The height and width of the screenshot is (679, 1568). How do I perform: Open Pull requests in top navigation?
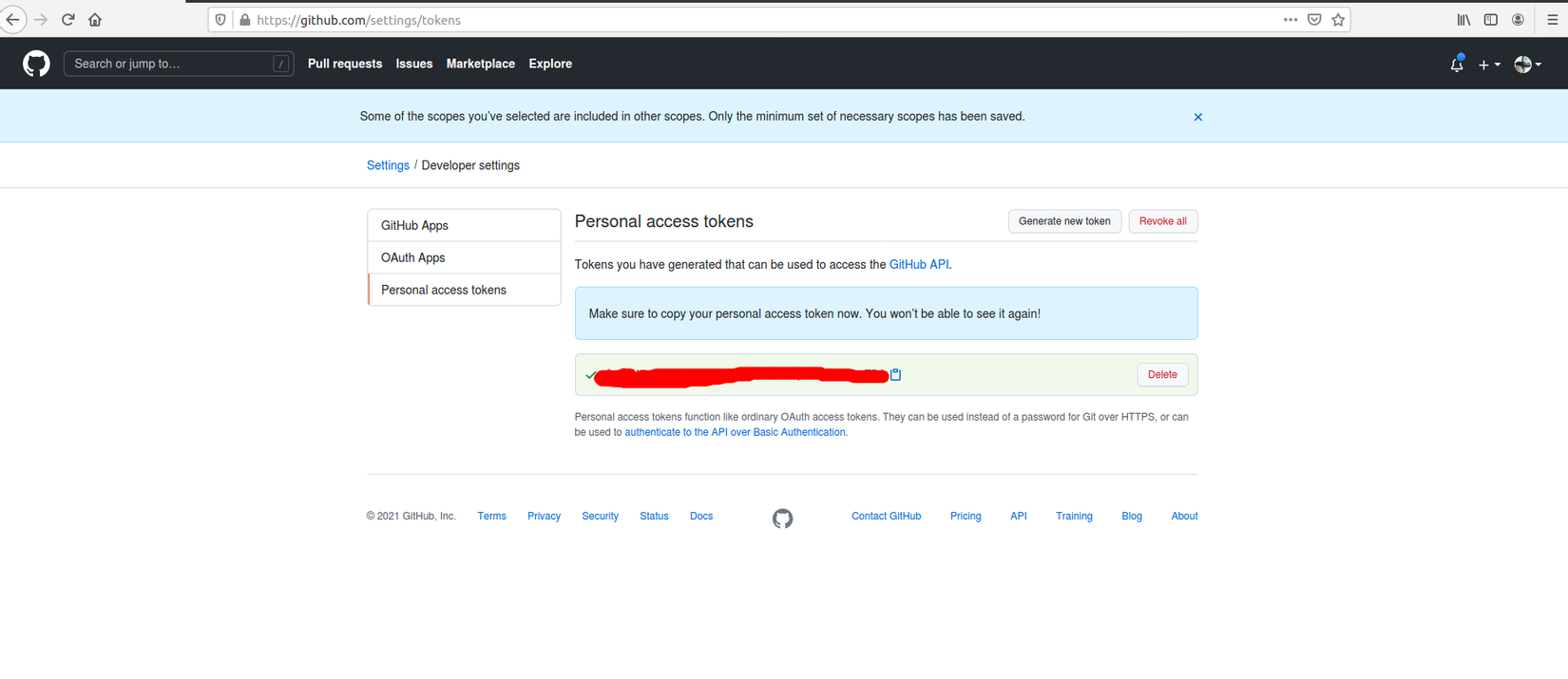click(x=345, y=64)
